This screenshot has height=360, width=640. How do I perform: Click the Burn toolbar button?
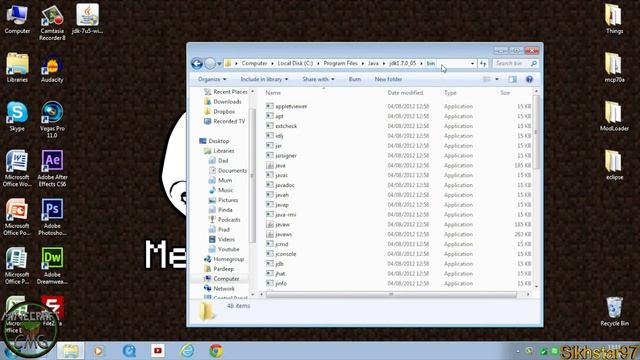[x=355, y=79]
